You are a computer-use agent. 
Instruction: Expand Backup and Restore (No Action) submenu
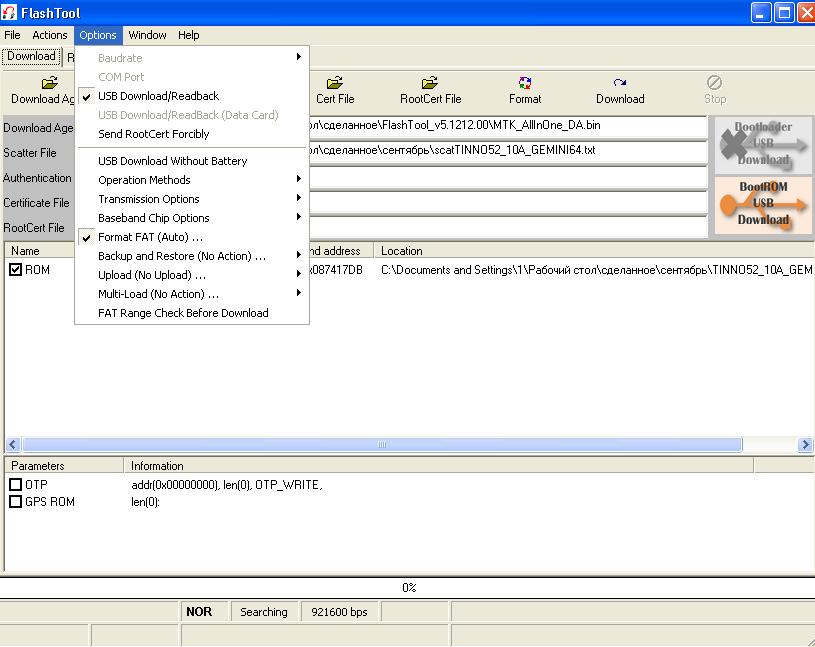(x=192, y=256)
